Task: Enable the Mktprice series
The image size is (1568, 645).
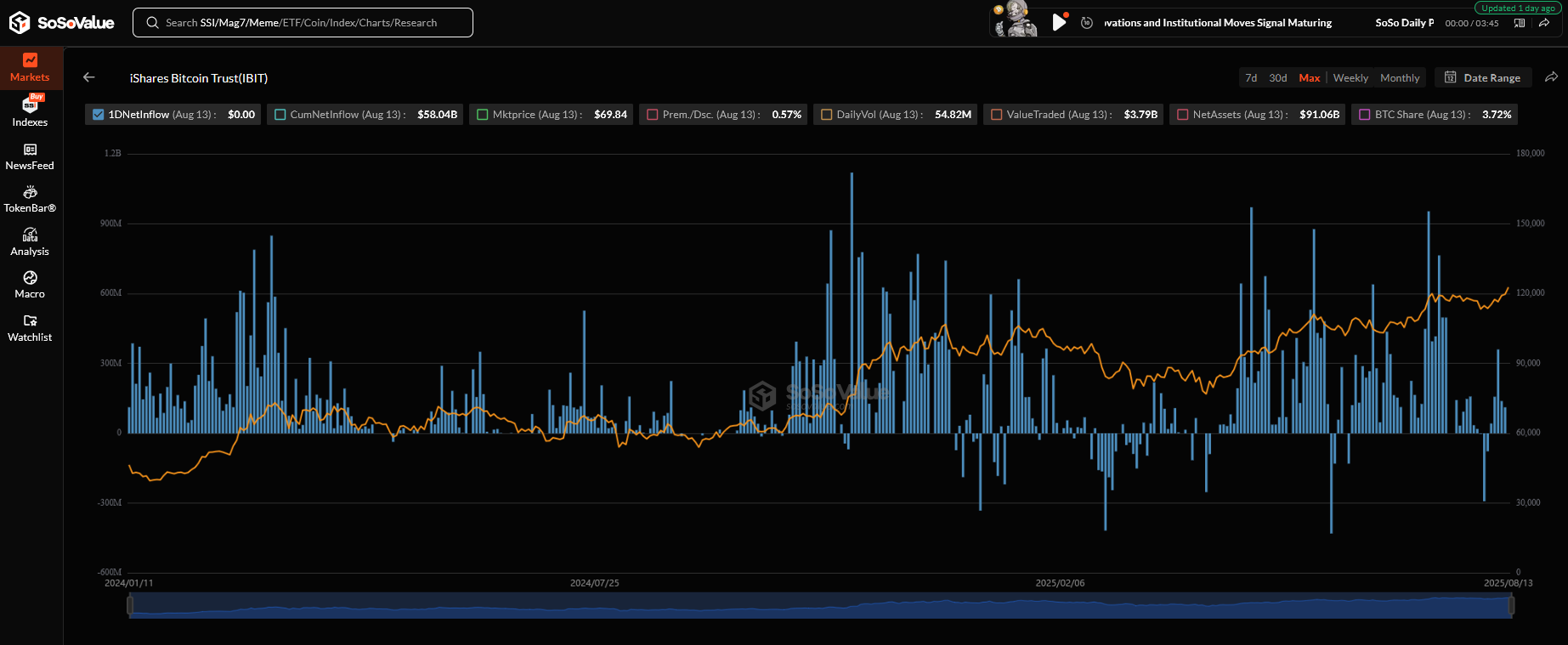Action: 483,115
